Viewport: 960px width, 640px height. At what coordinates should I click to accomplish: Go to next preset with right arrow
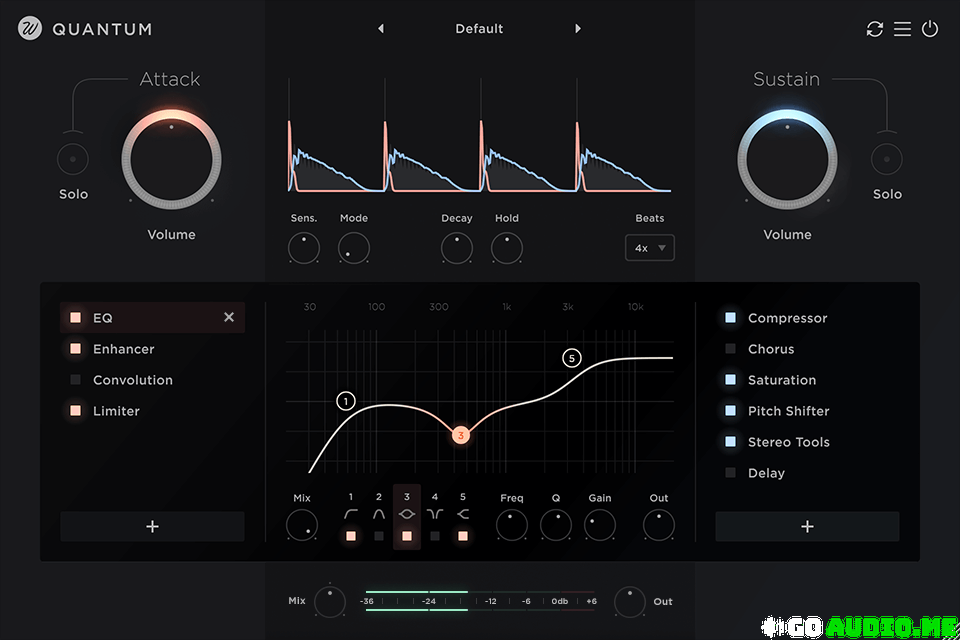pos(578,29)
